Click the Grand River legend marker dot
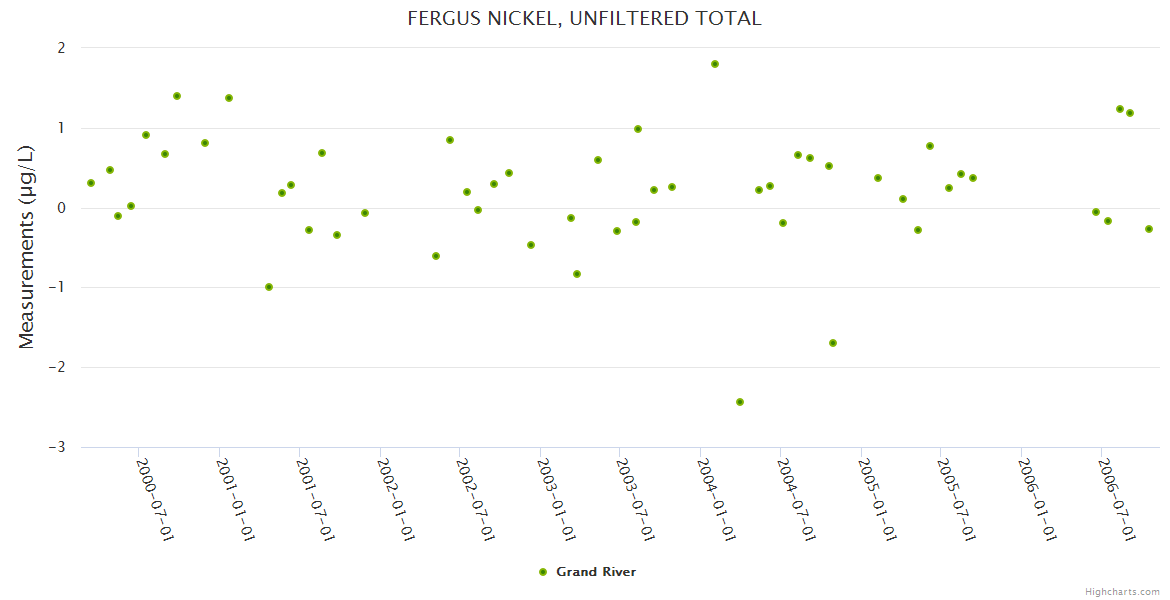This screenshot has width=1170, height=600. click(x=543, y=572)
